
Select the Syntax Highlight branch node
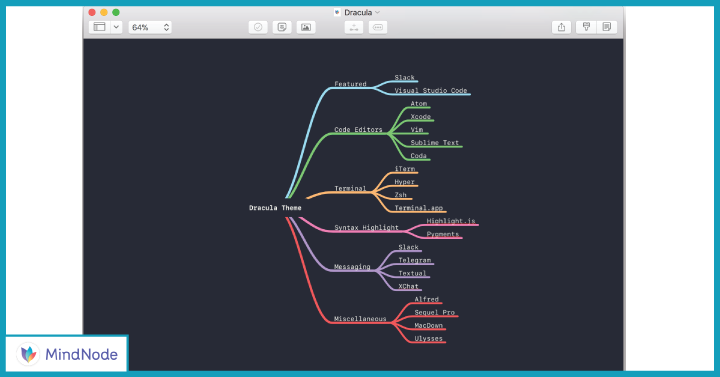pyautogui.click(x=366, y=227)
